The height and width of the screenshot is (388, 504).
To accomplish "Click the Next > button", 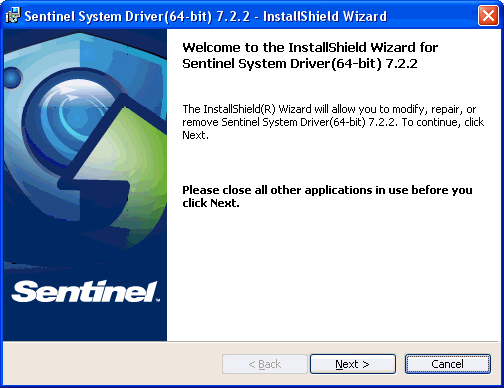I will click(353, 364).
